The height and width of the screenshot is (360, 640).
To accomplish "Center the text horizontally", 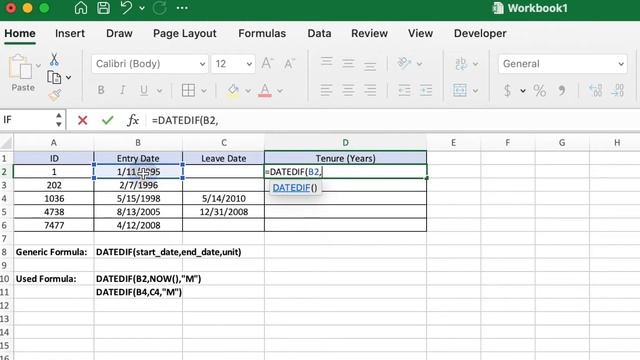I will click(x=348, y=90).
